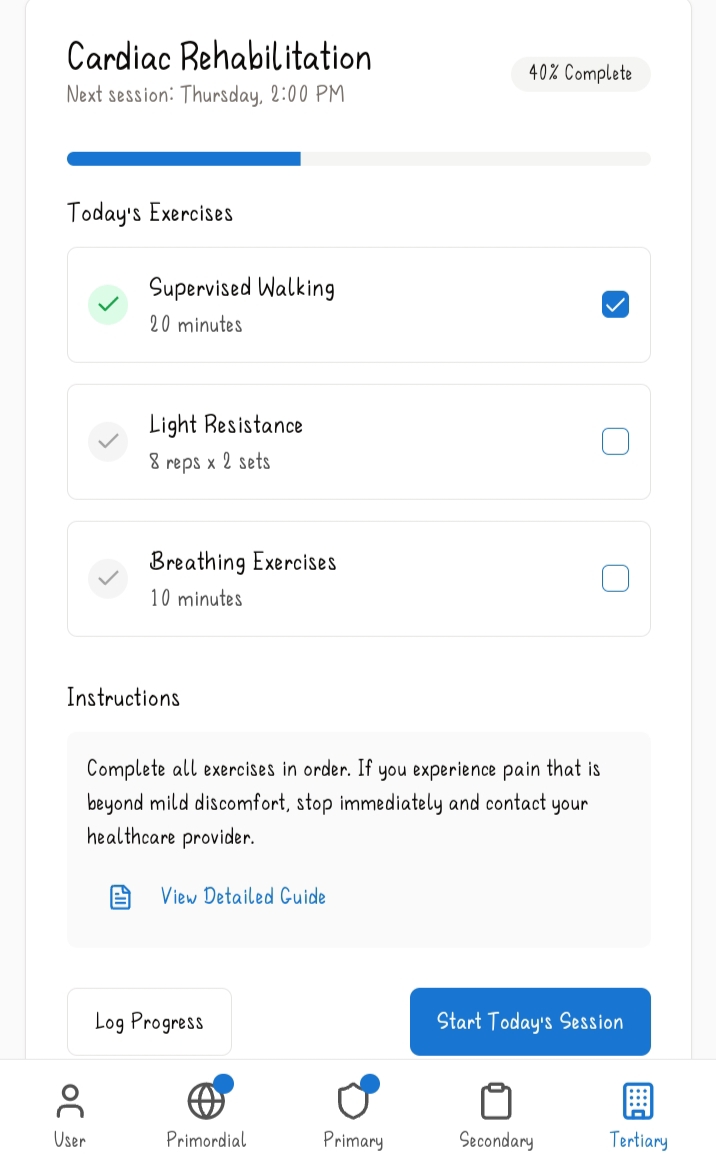
Task: Click the document icon beside View Detailed Guide
Action: point(121,897)
